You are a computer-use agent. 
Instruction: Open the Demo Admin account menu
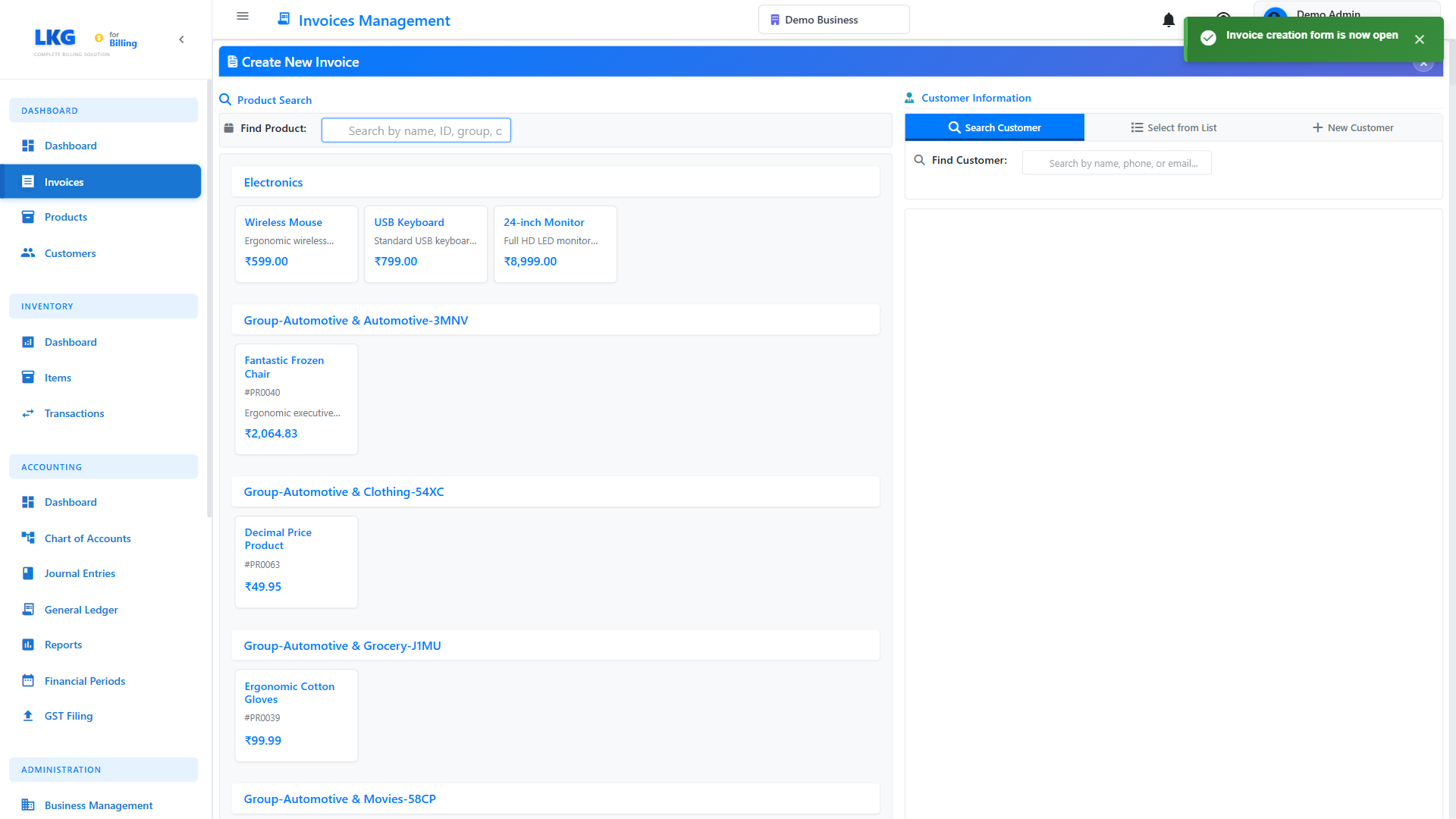[1327, 14]
